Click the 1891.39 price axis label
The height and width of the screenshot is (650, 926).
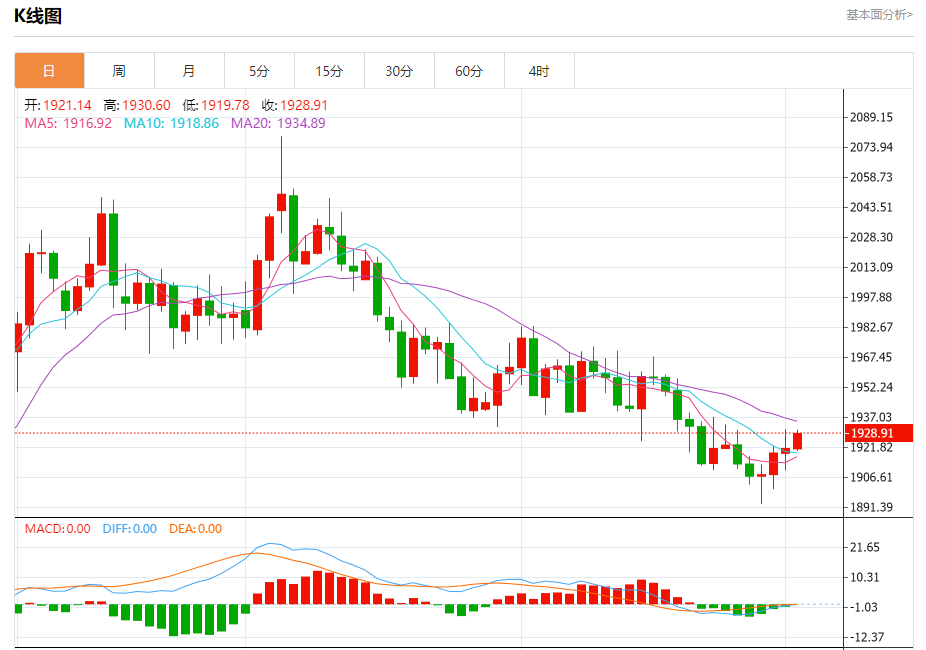tap(871, 507)
